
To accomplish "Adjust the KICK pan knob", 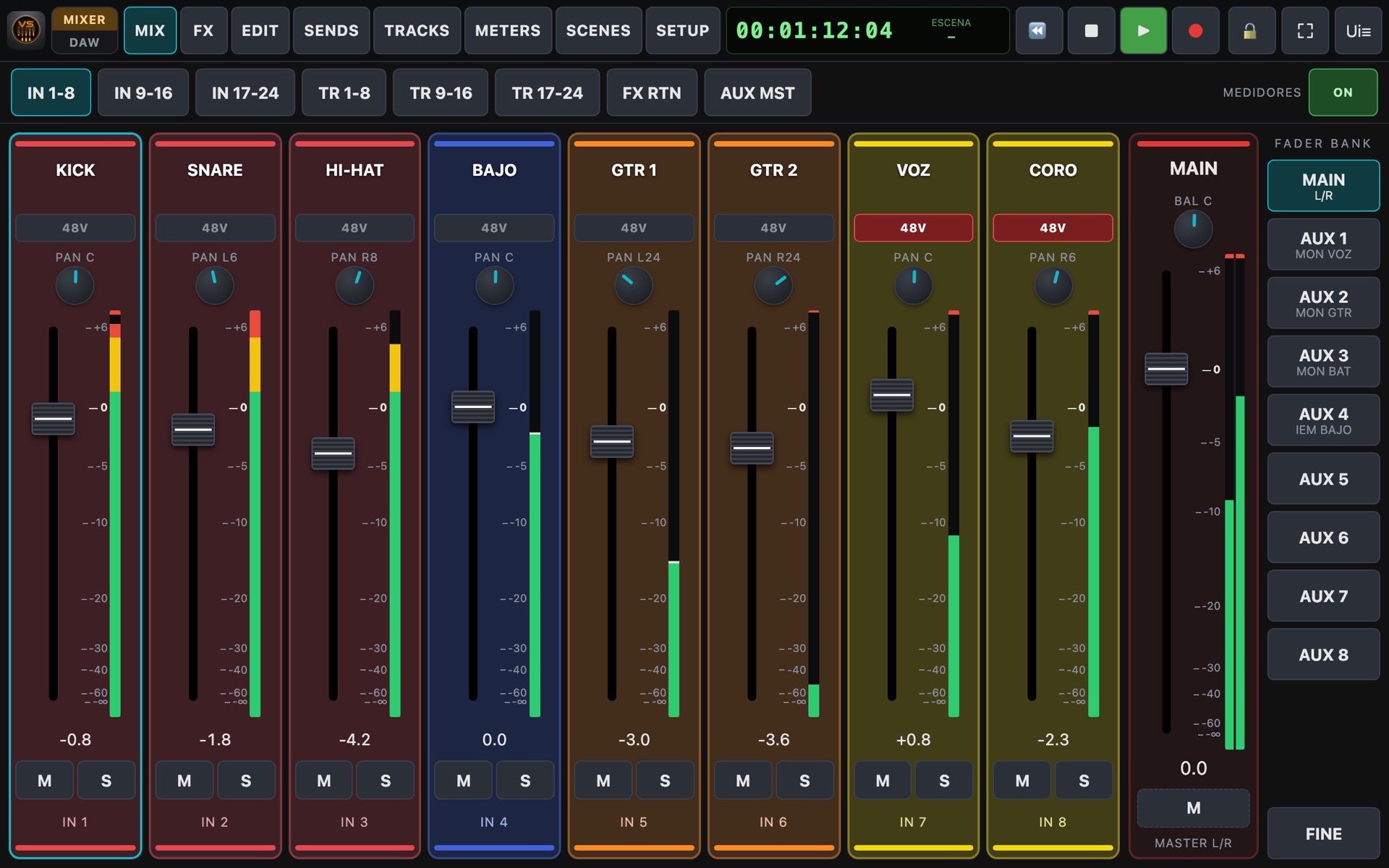I will coord(75,285).
